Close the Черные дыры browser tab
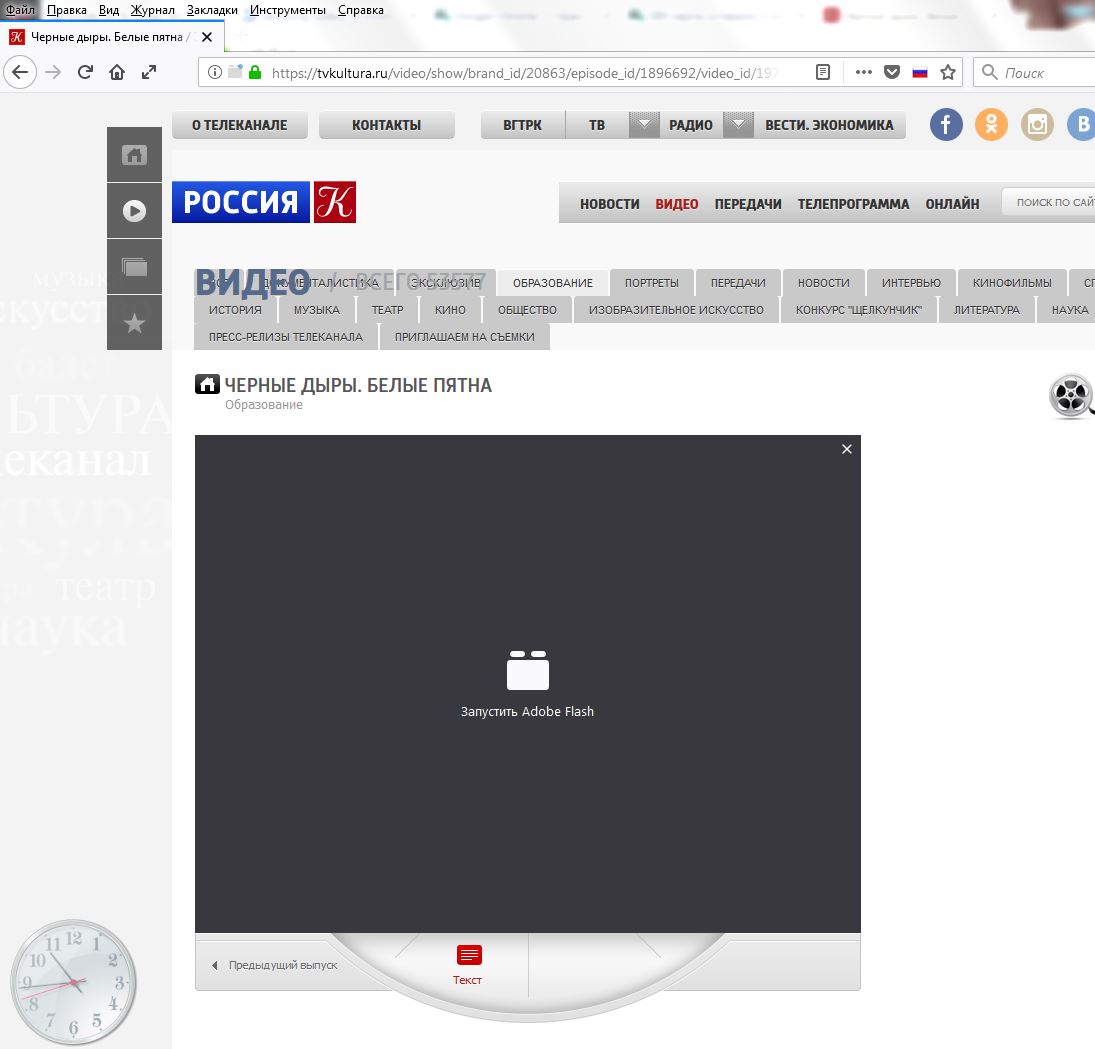The height and width of the screenshot is (1049, 1095). pos(207,37)
